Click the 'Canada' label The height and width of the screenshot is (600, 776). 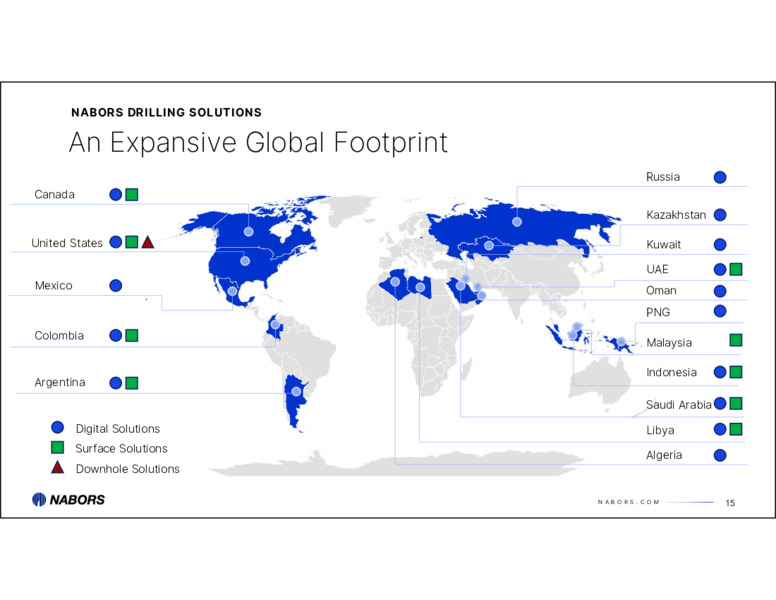click(x=54, y=195)
